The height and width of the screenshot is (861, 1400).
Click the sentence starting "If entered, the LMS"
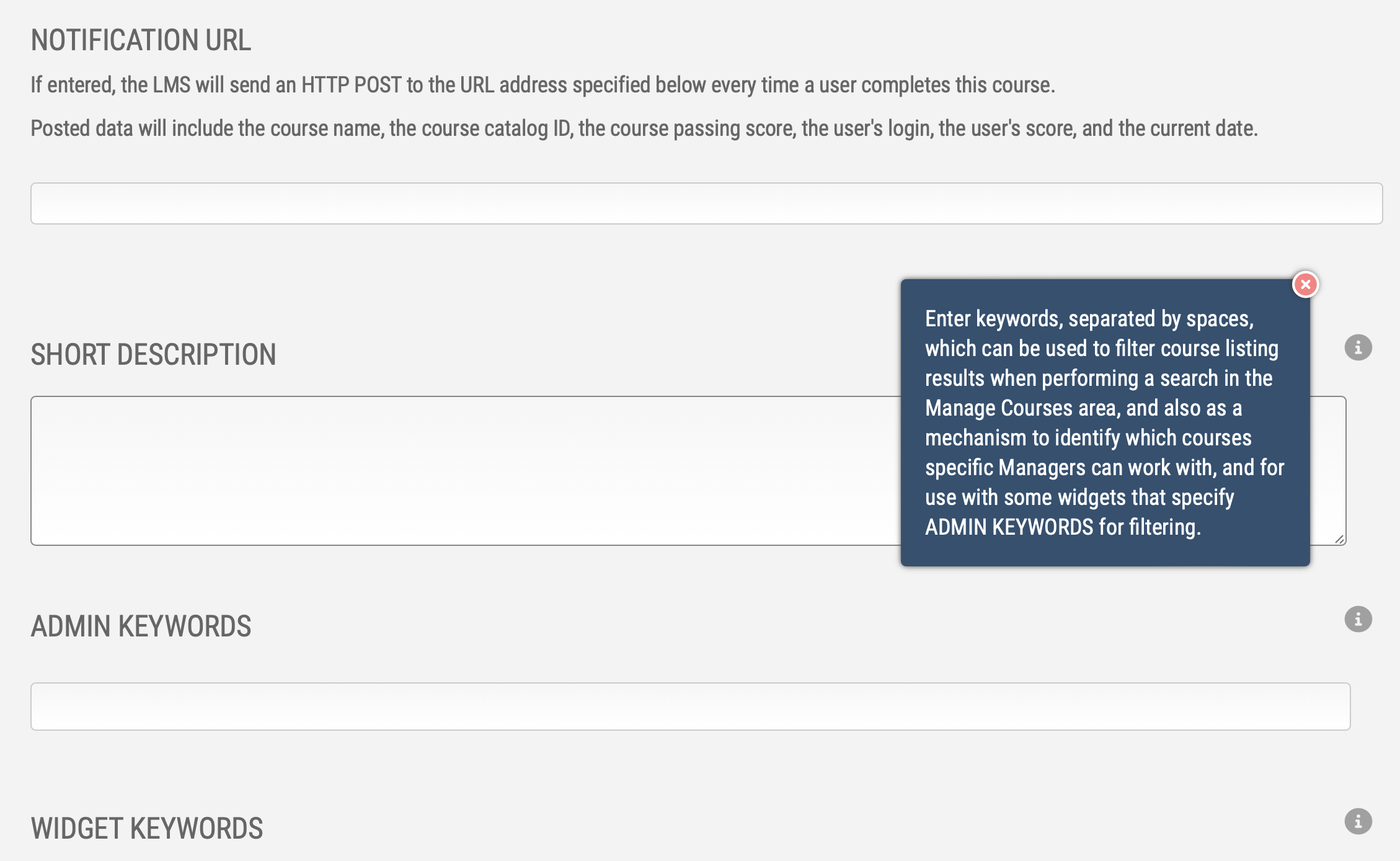543,85
